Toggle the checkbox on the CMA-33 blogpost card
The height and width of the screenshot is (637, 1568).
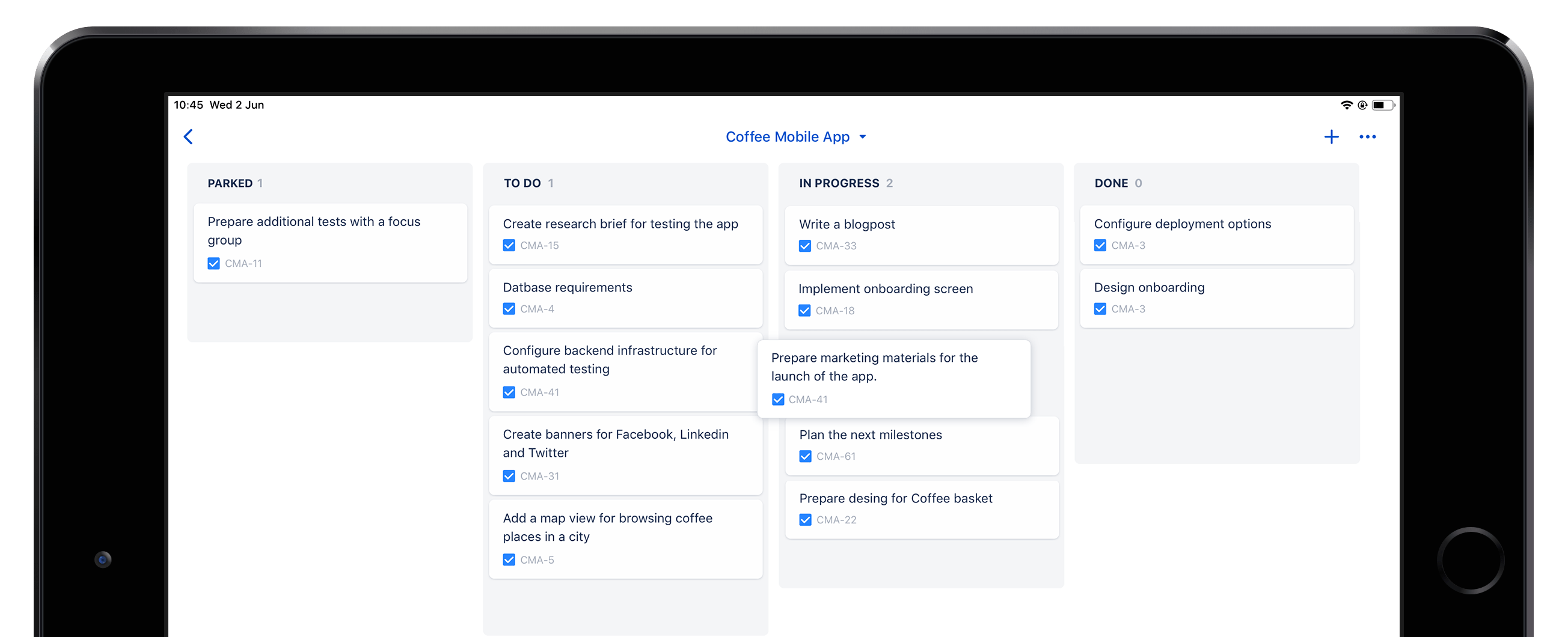(x=804, y=246)
